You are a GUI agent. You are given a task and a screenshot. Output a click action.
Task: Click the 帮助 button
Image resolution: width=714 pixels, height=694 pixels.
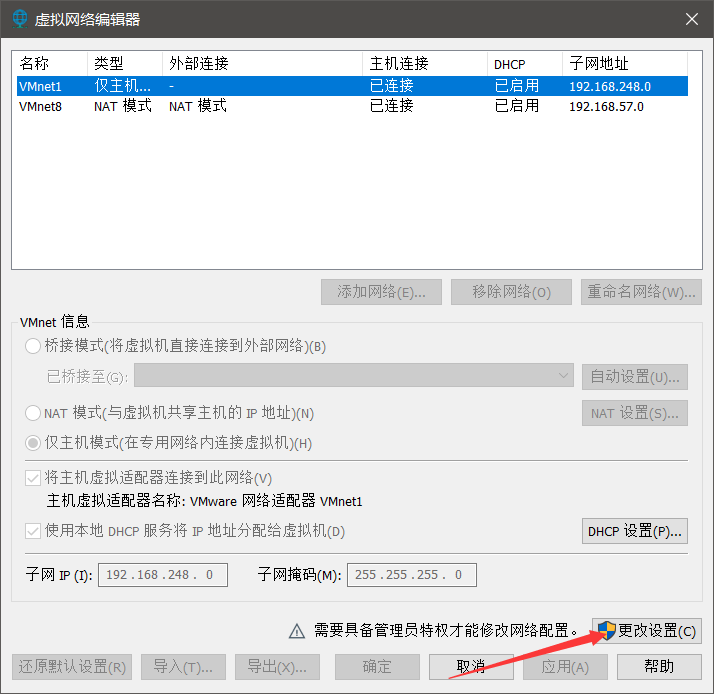click(x=659, y=667)
